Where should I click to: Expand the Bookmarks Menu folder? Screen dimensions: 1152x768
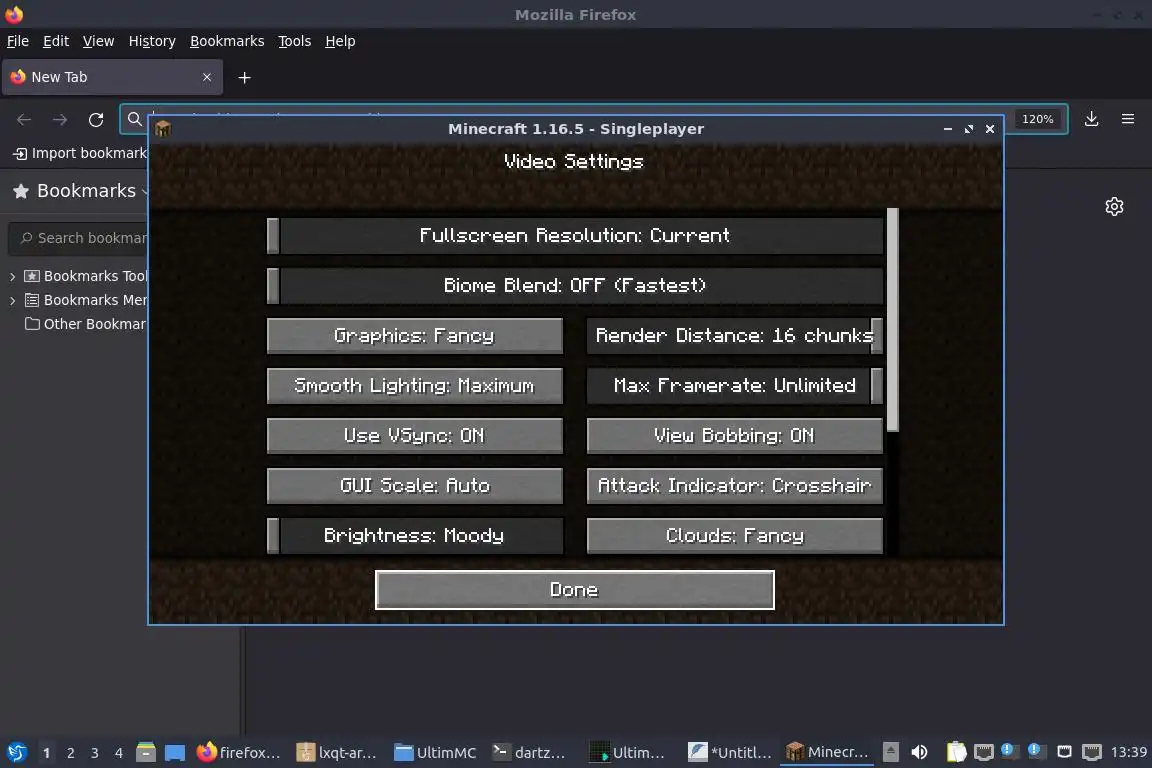[x=12, y=301]
